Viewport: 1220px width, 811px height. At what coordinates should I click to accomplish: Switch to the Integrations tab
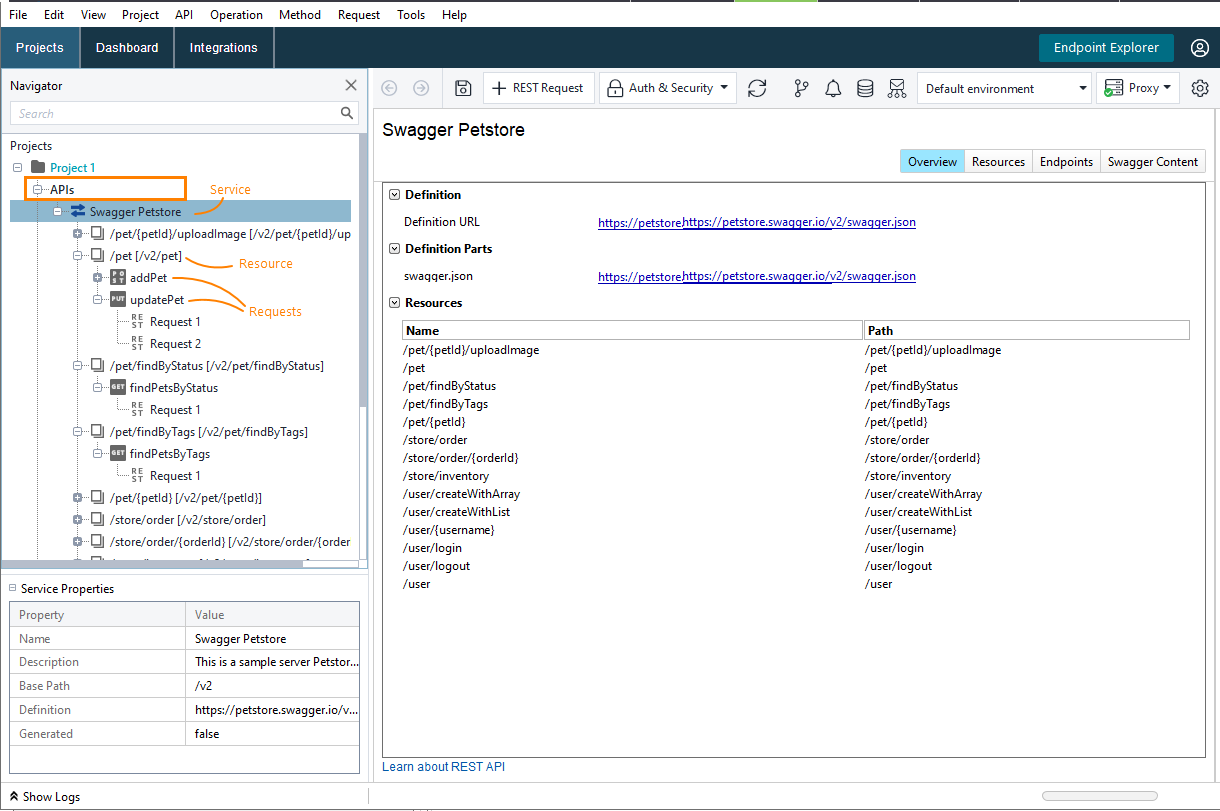click(x=224, y=48)
